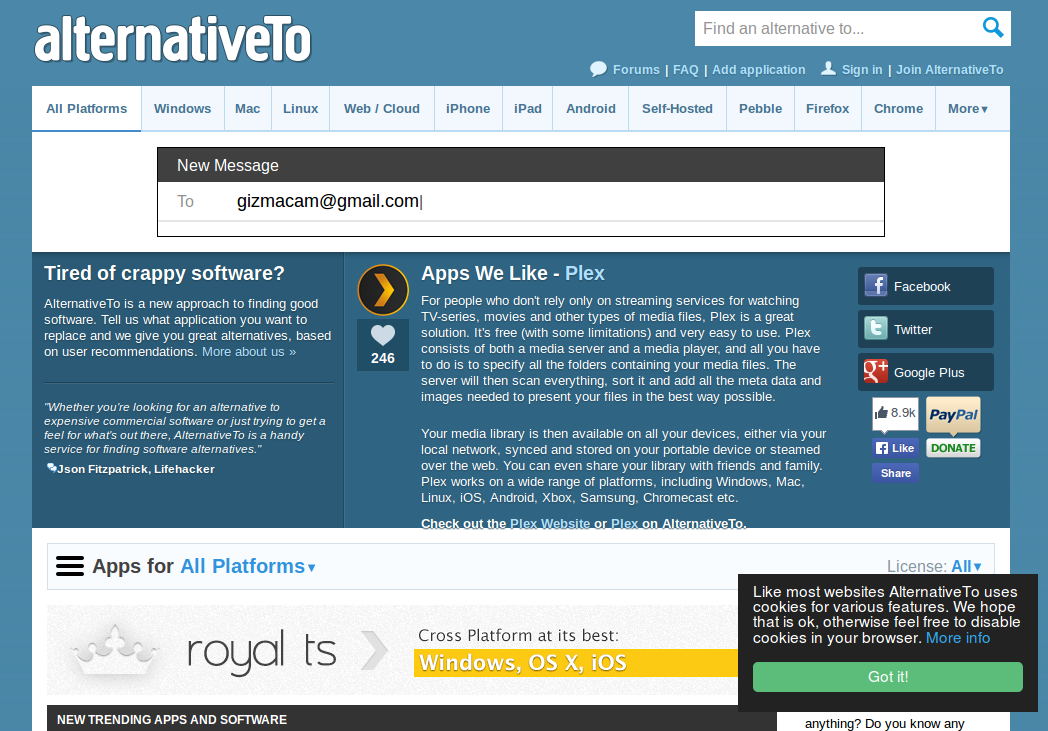Viewport: 1048px width, 731px height.
Task: Switch to the Firefox tab
Action: click(827, 109)
